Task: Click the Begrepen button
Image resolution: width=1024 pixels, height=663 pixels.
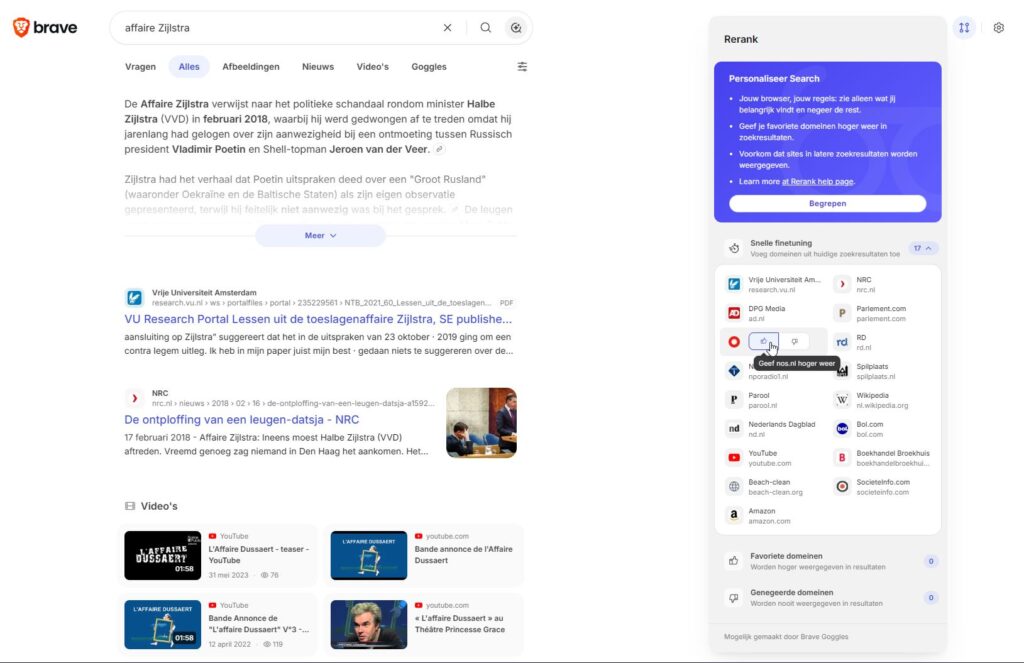Action: [x=827, y=203]
